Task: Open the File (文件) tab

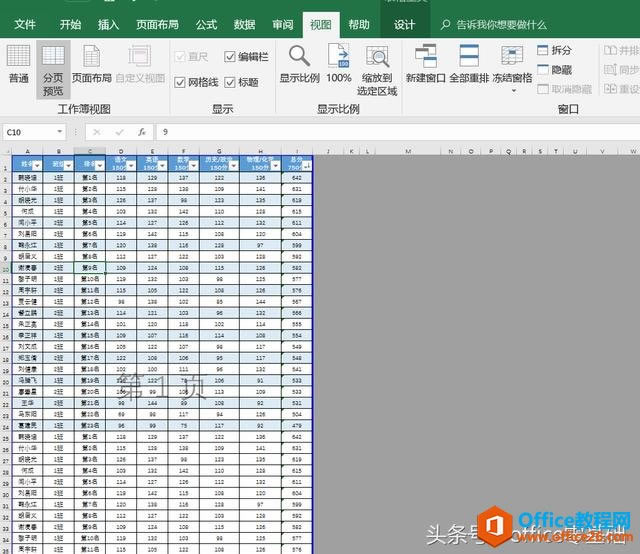Action: point(25,25)
